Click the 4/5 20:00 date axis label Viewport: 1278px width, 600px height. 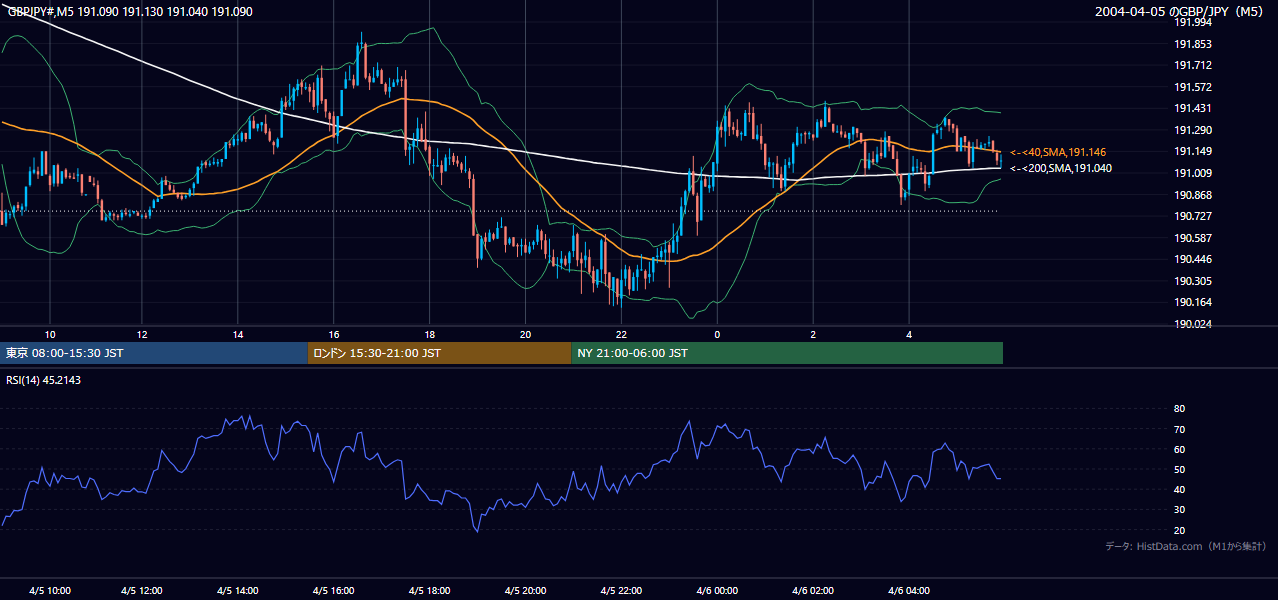(526, 591)
